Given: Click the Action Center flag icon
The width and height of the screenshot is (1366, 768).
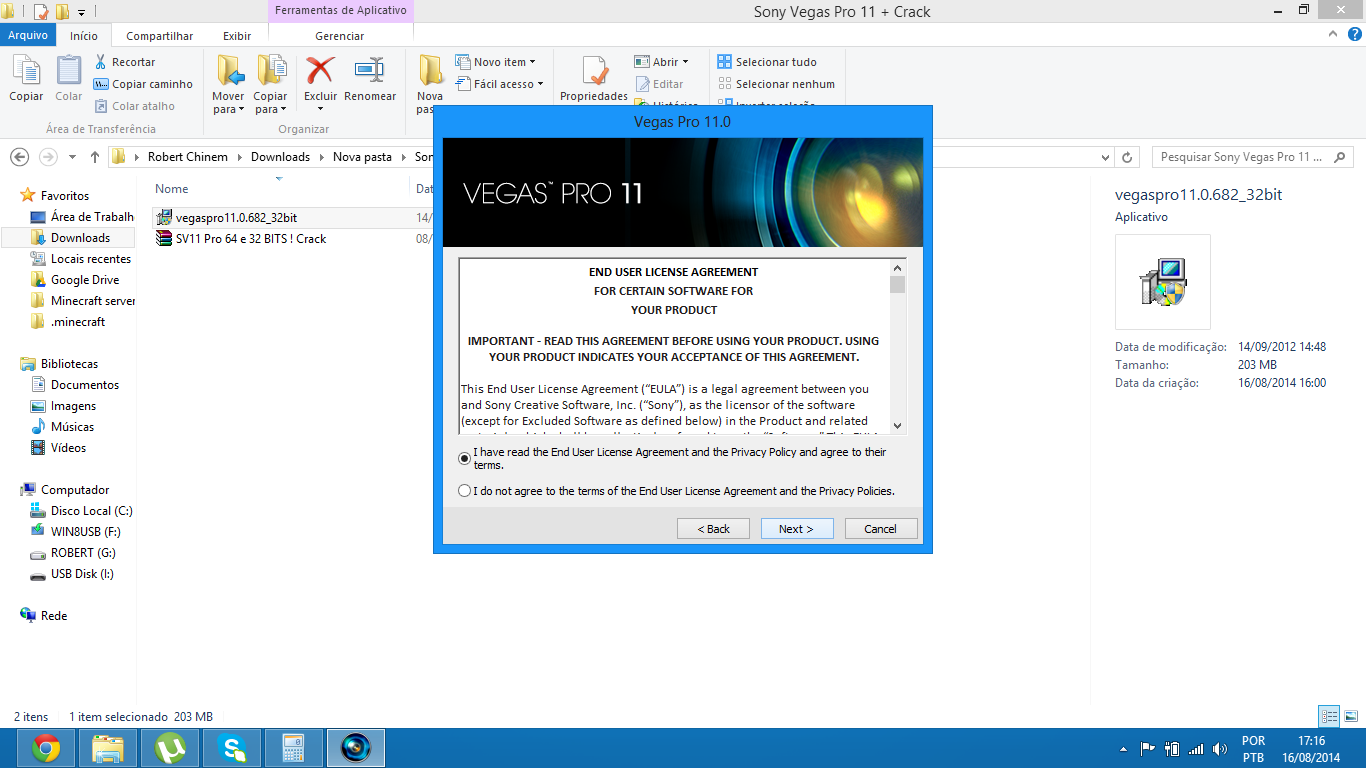Looking at the screenshot, I should coord(1148,749).
